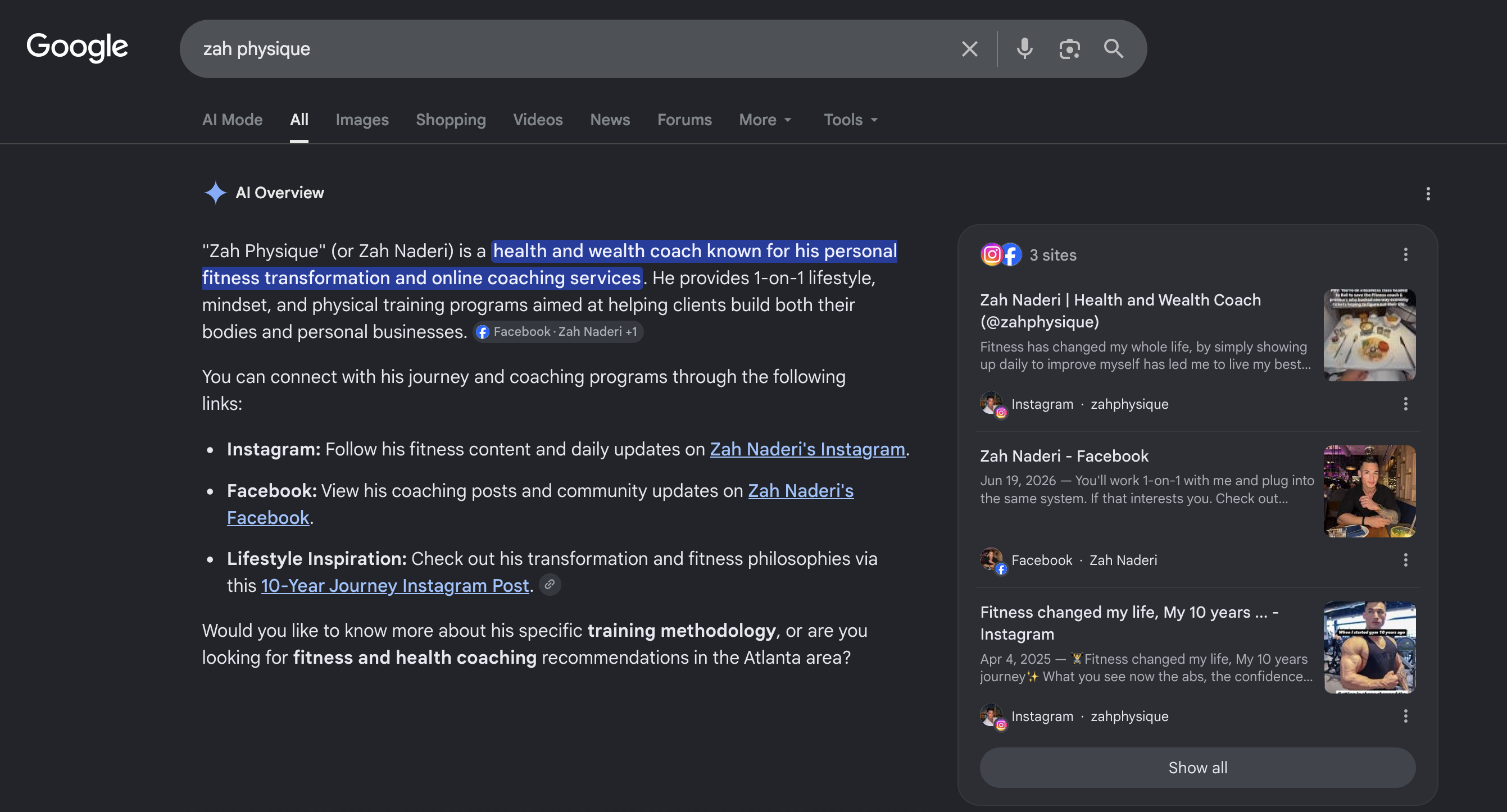This screenshot has width=1507, height=812.
Task: Clear the search query with the X icon
Action: coord(969,49)
